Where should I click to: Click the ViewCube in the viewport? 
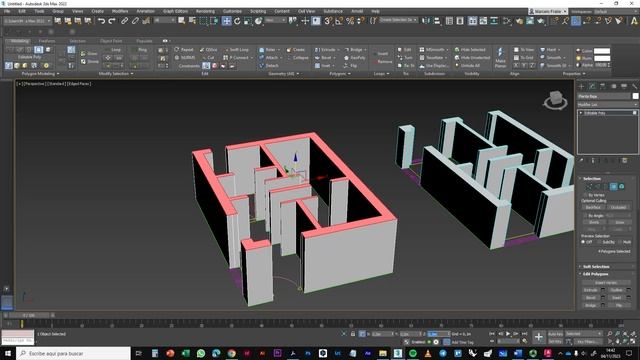(x=555, y=100)
